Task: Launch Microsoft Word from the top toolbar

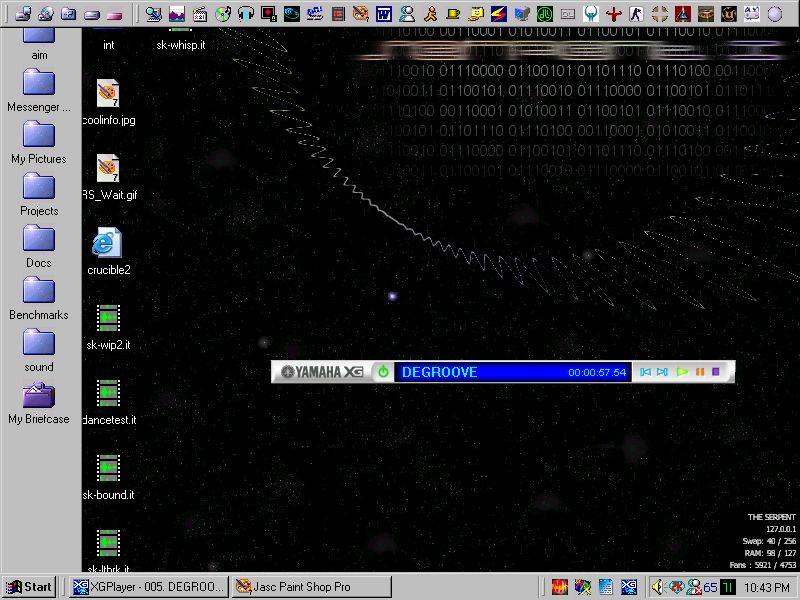Action: [x=384, y=14]
